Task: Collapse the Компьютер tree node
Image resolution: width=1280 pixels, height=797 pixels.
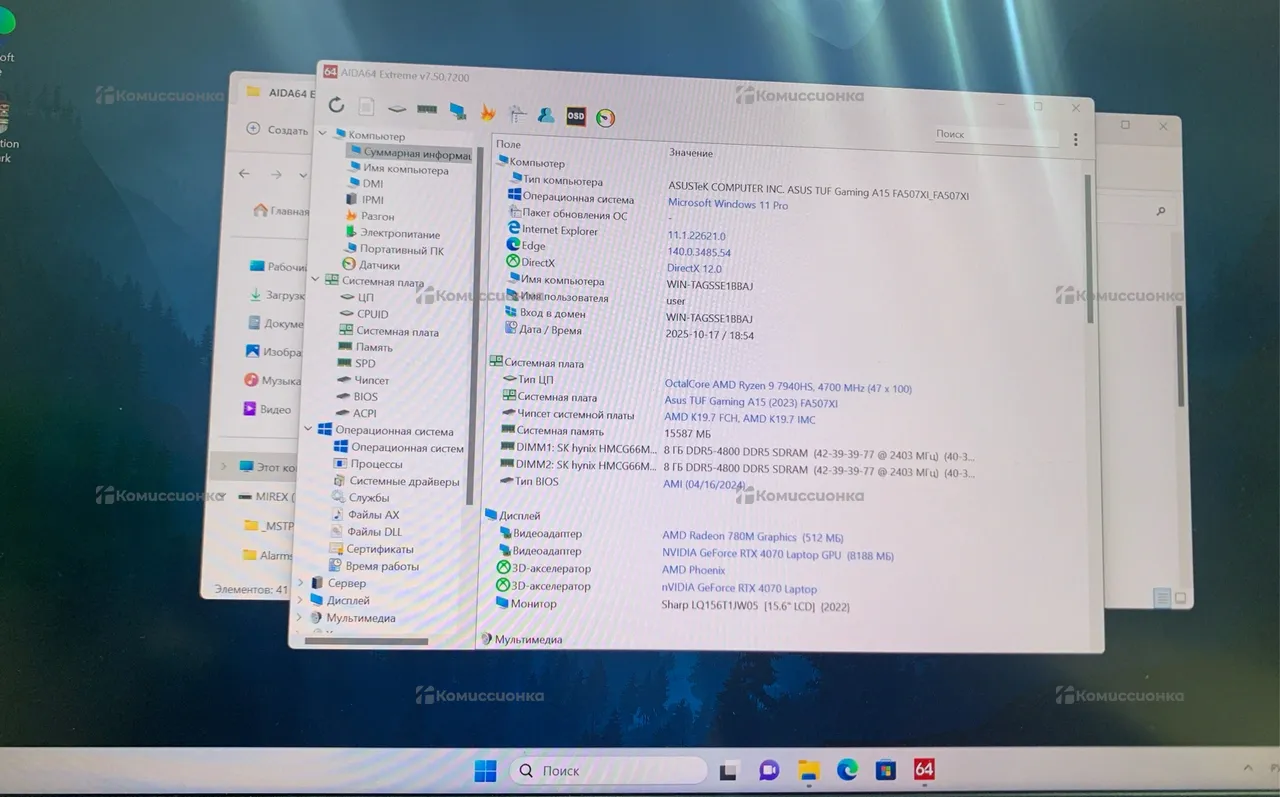Action: [x=322, y=134]
